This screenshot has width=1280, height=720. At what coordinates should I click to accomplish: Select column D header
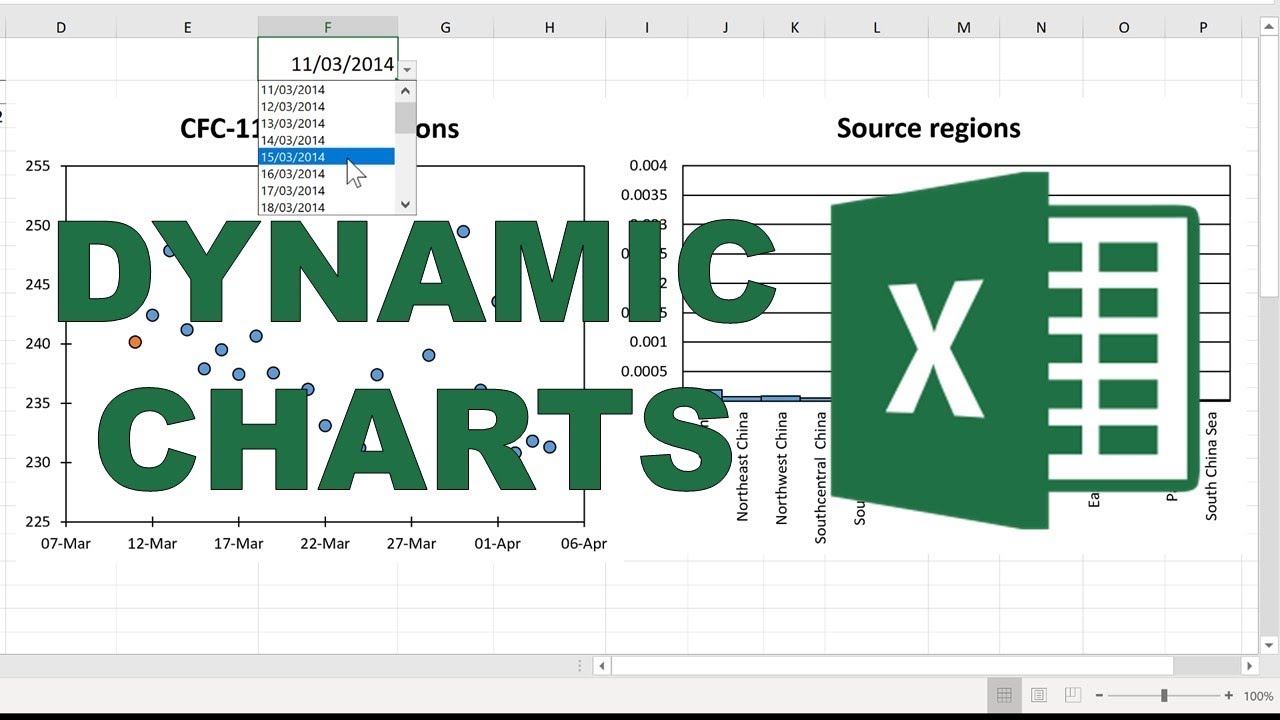point(61,28)
